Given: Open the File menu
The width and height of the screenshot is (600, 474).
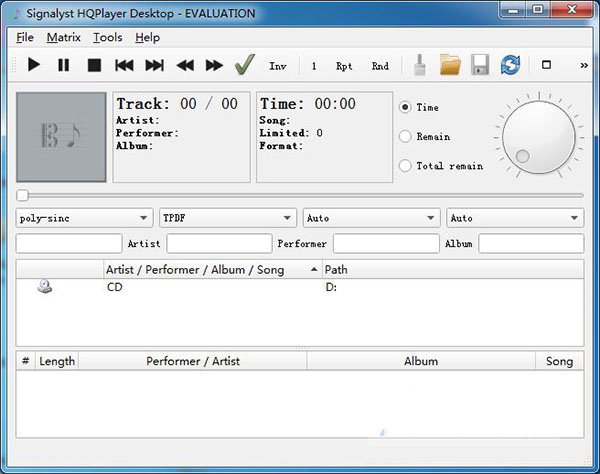Looking at the screenshot, I should coord(25,37).
